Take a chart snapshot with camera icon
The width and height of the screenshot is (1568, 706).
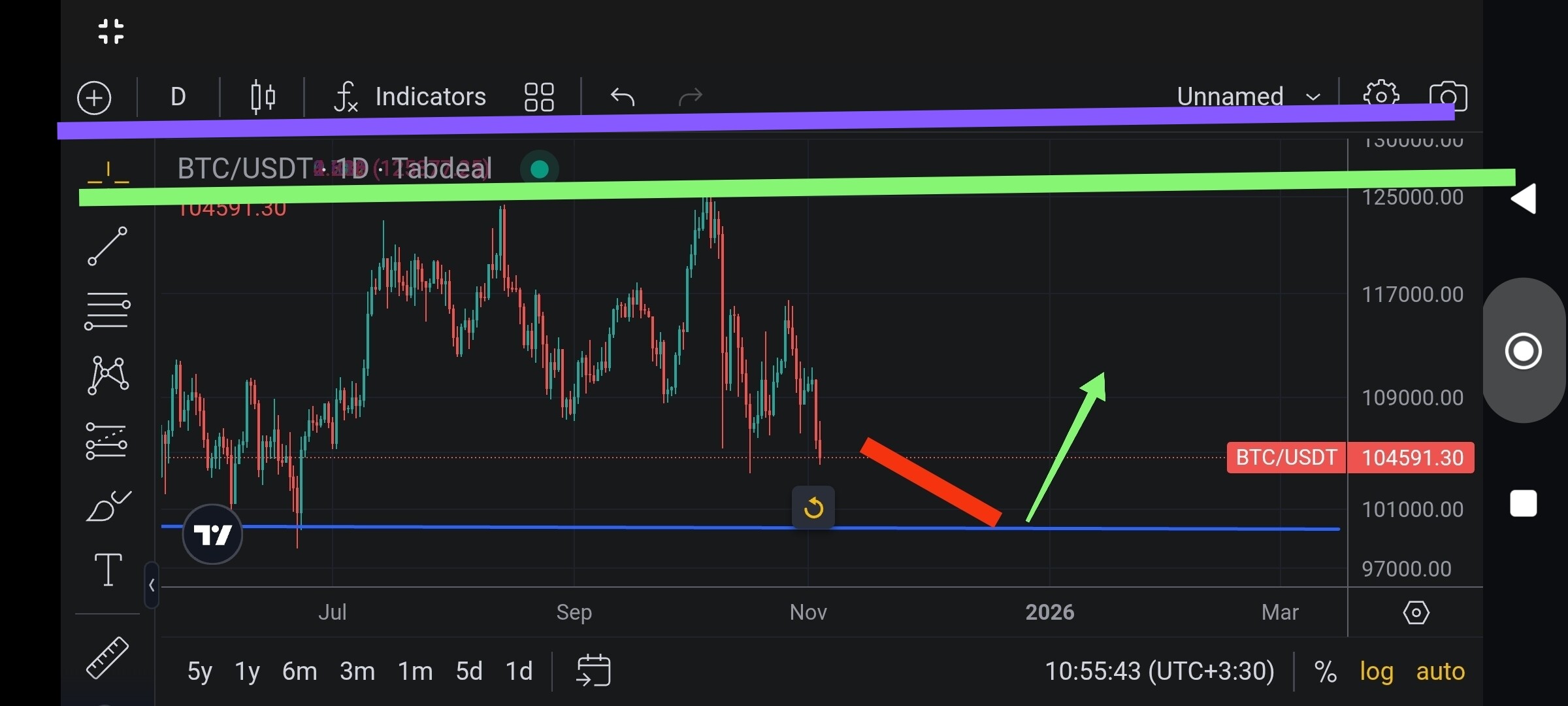click(x=1448, y=97)
